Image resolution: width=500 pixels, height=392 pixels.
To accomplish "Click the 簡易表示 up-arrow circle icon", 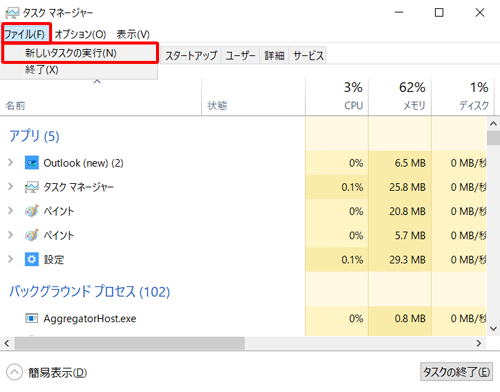I will (x=14, y=372).
